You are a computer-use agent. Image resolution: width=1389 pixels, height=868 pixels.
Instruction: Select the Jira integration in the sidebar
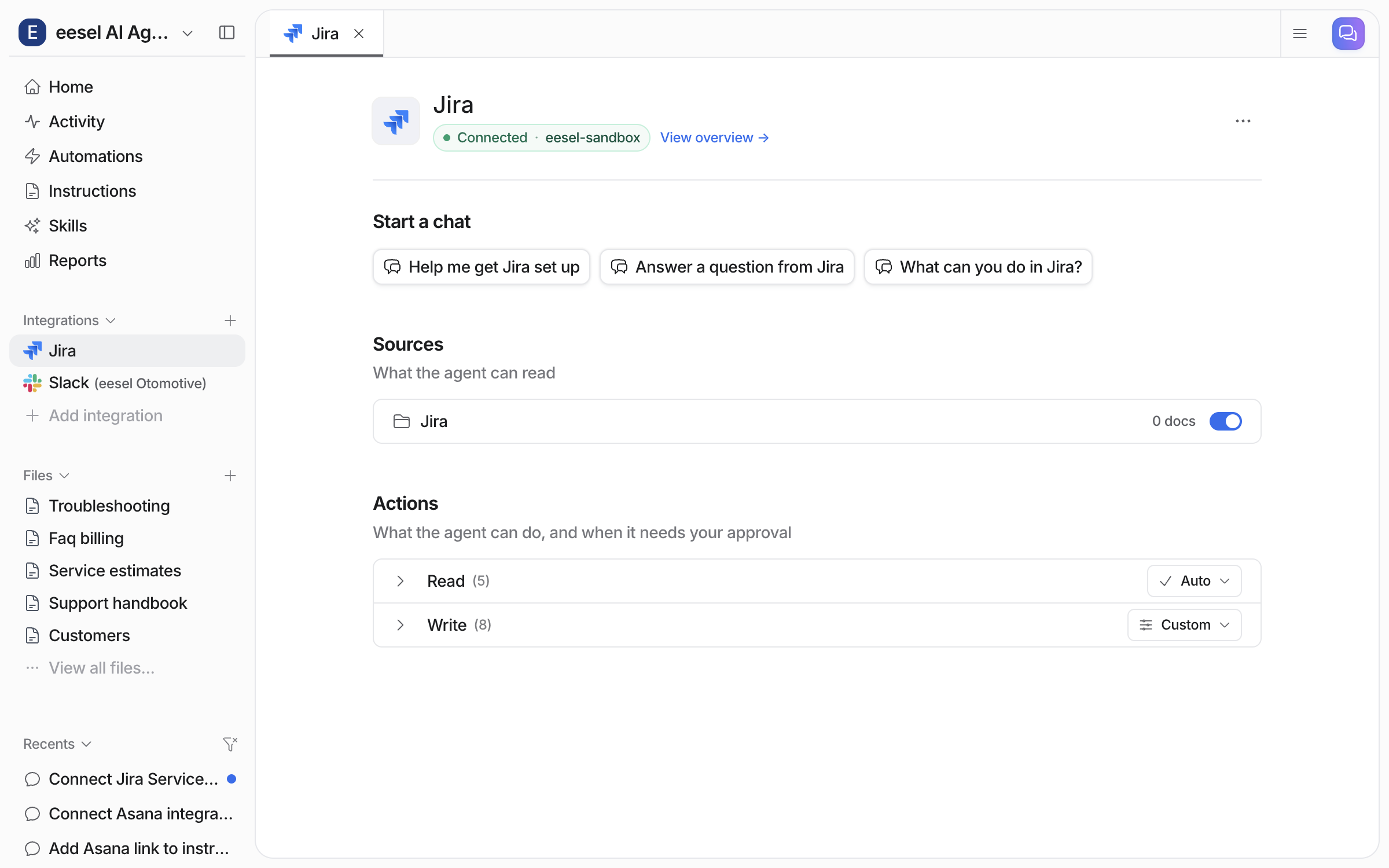click(x=127, y=351)
